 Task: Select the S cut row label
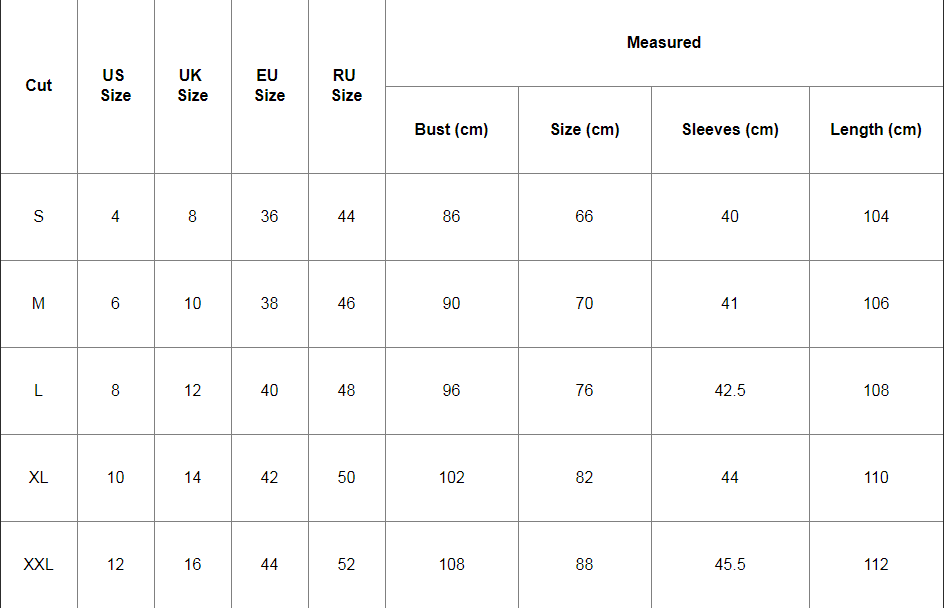(x=39, y=217)
